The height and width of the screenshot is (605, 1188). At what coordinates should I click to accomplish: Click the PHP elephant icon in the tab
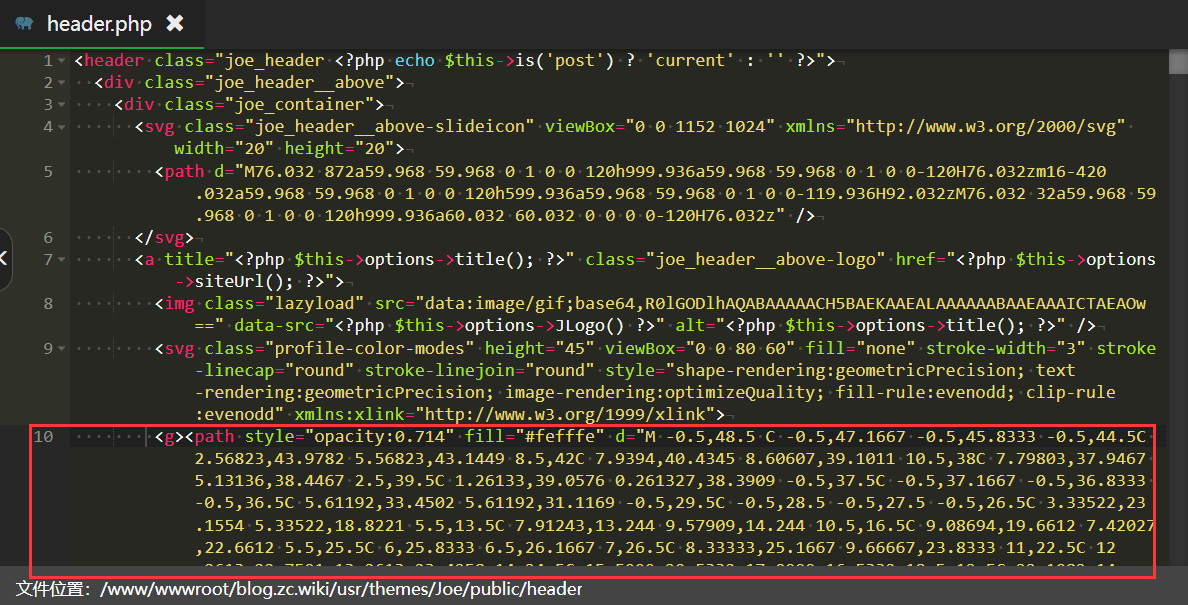[x=24, y=23]
